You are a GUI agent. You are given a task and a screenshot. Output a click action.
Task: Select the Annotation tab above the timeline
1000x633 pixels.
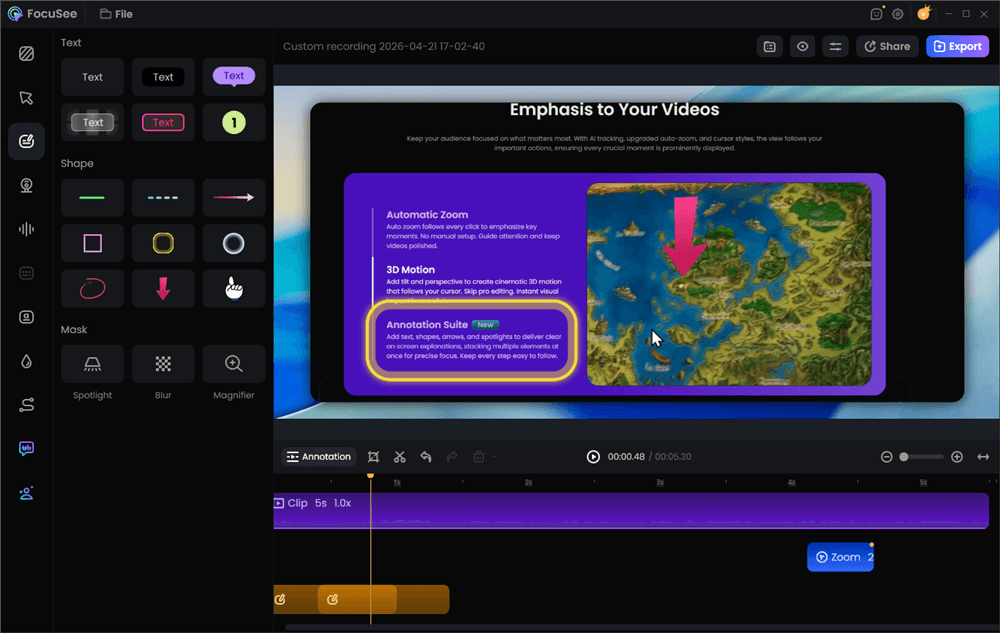click(318, 456)
